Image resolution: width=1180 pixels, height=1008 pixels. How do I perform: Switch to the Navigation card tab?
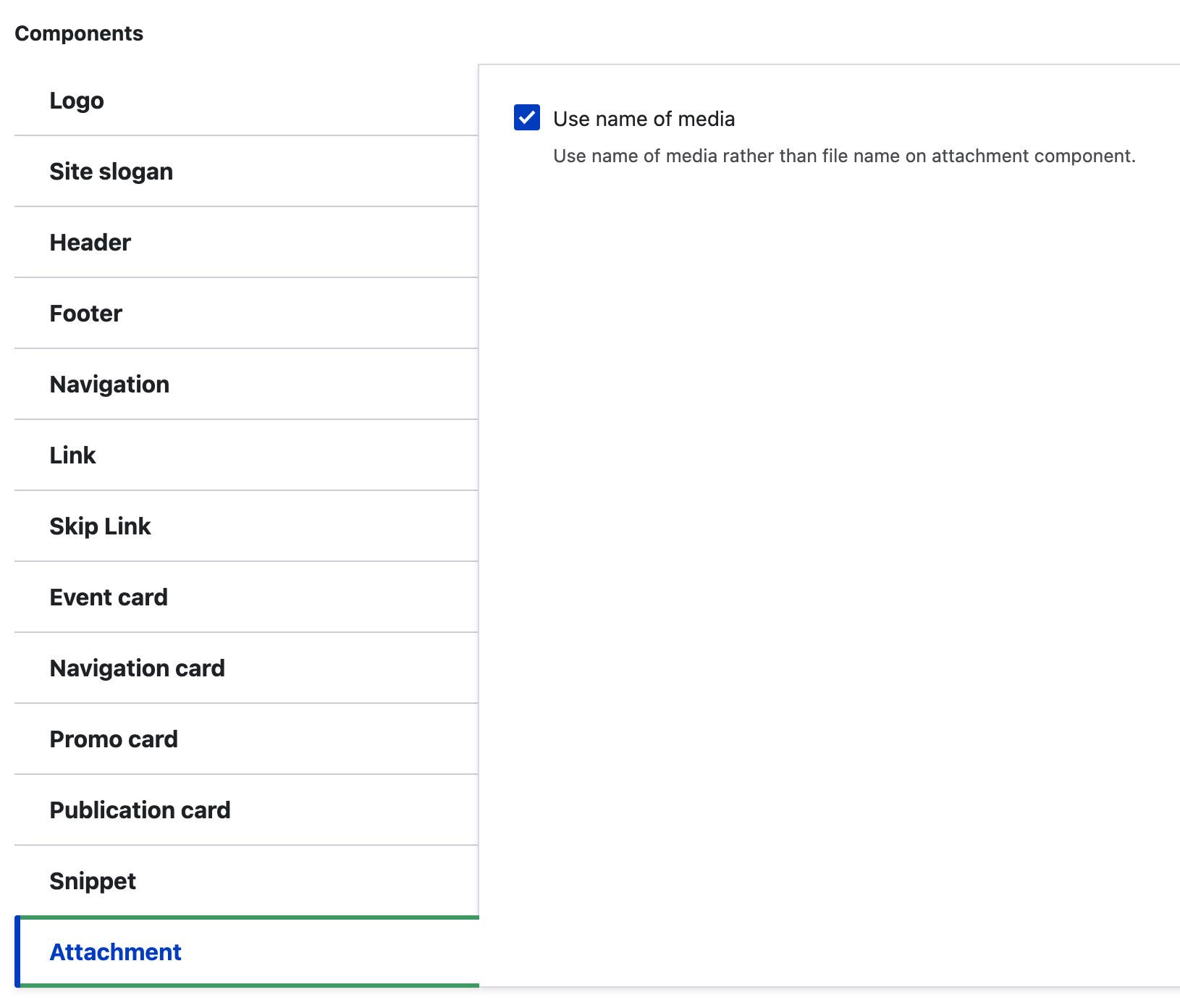click(x=137, y=668)
